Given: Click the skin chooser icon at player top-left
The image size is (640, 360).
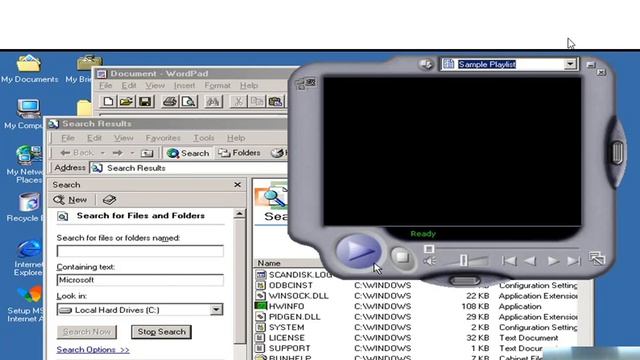Looking at the screenshot, I should click(x=305, y=83).
